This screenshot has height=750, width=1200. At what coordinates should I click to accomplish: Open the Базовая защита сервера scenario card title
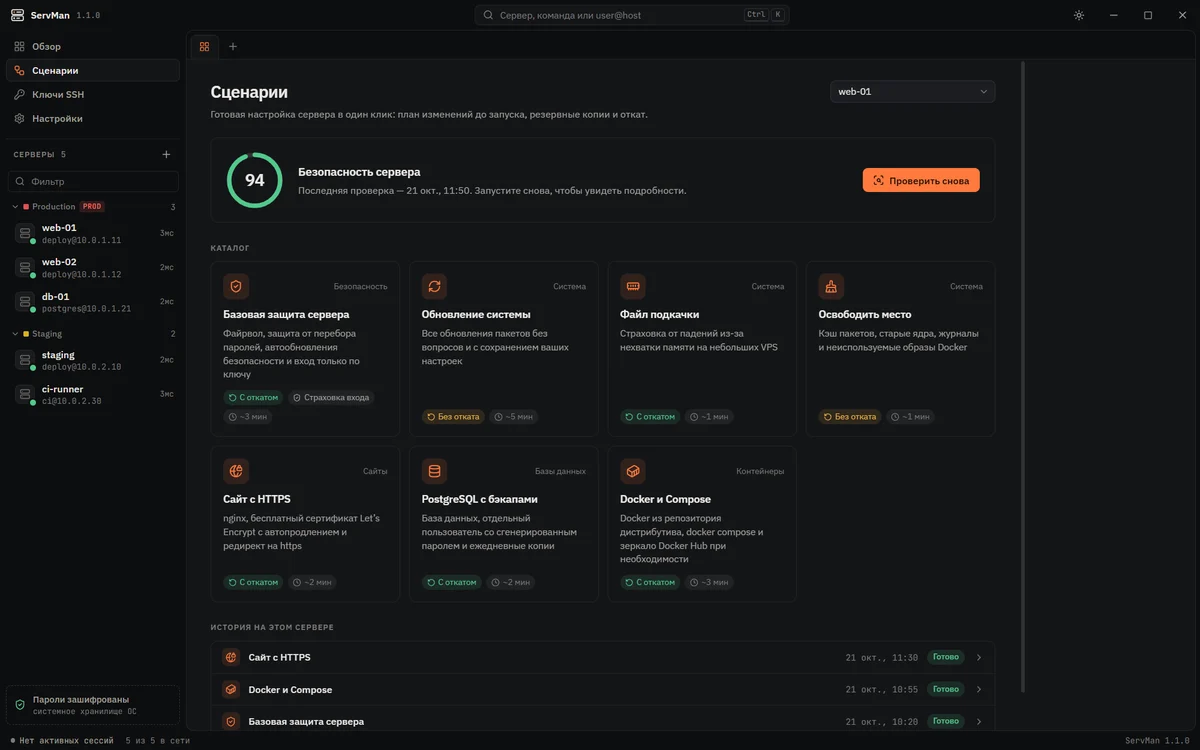tap(286, 314)
